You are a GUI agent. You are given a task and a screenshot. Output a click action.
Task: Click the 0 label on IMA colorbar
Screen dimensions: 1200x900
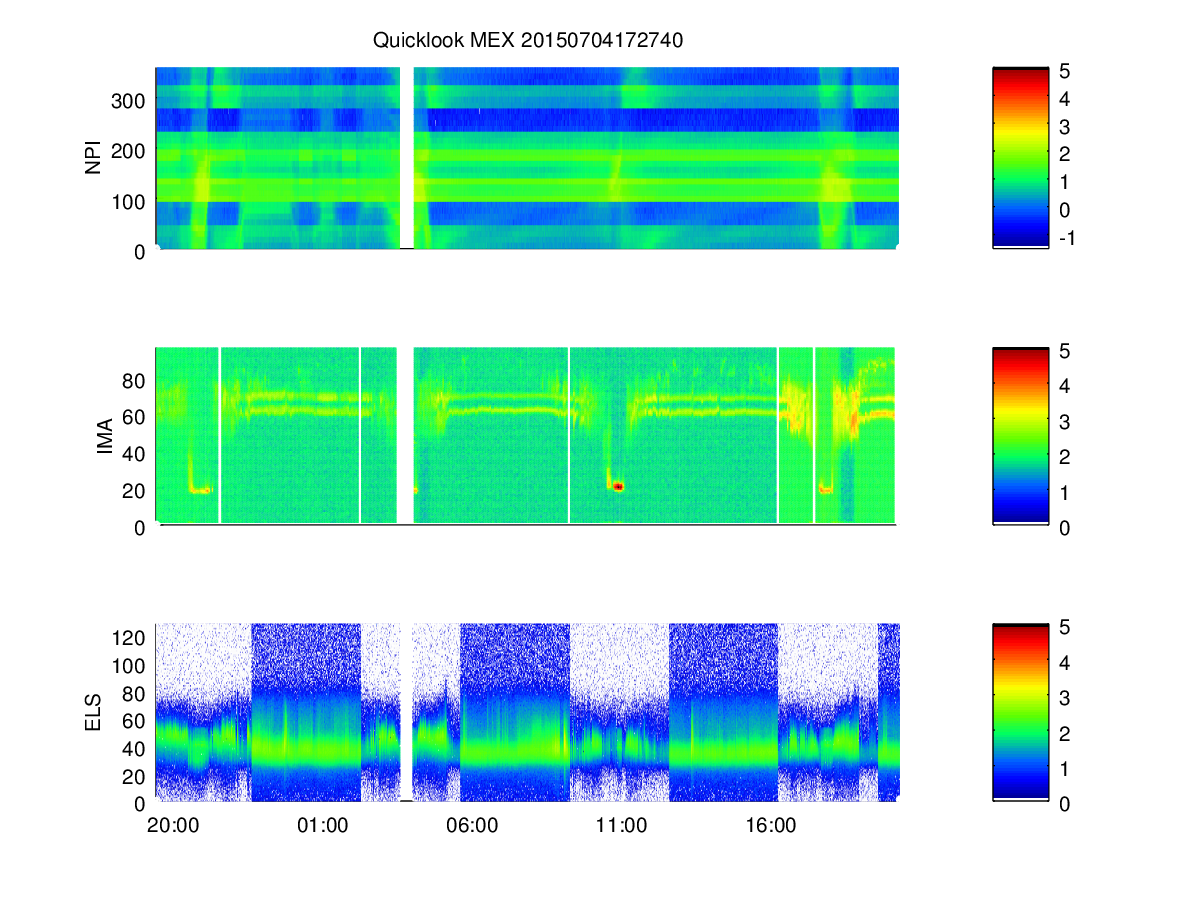1066,527
